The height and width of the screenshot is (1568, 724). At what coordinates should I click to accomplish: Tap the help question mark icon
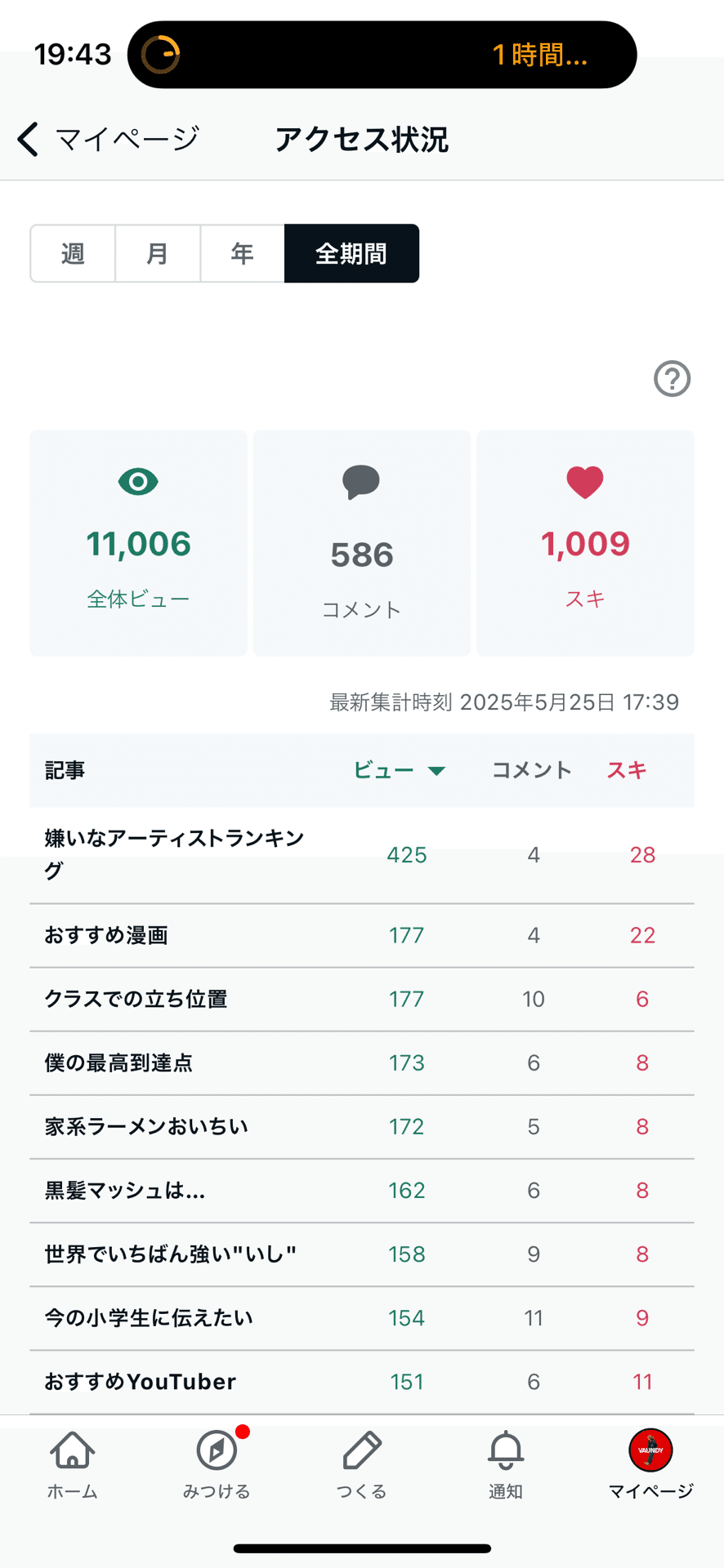click(x=672, y=379)
